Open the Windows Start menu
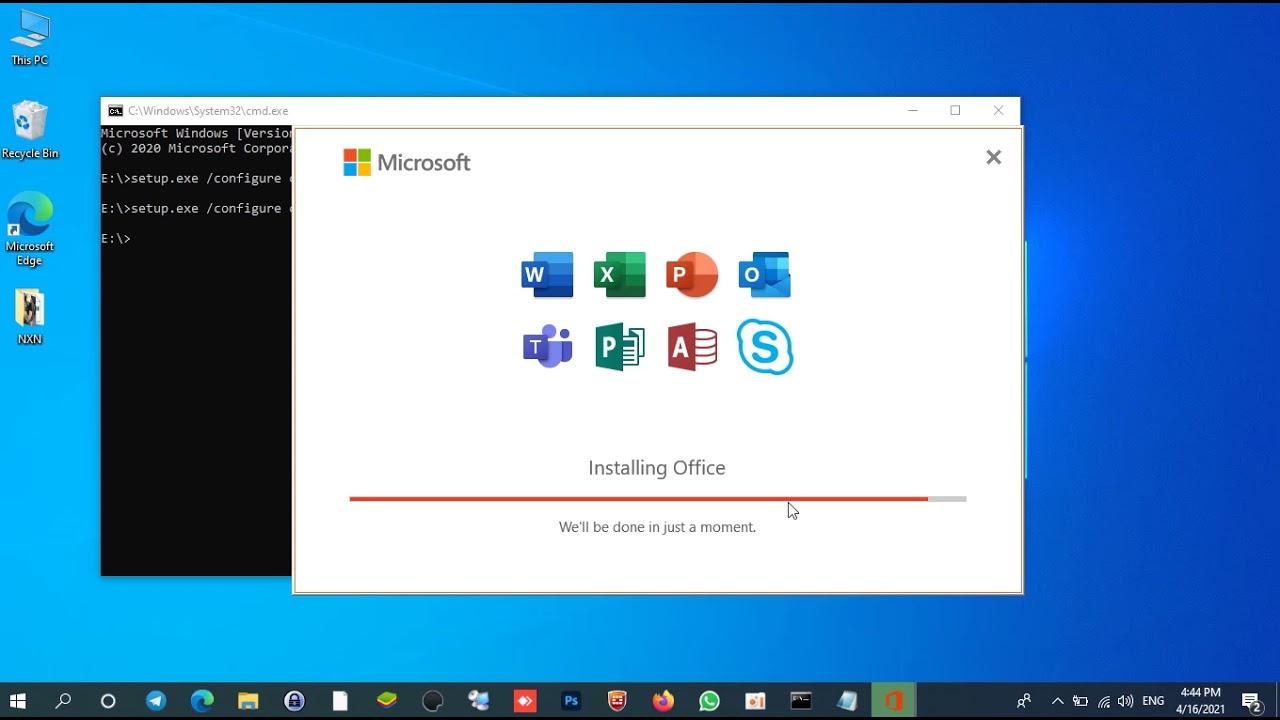Image resolution: width=1280 pixels, height=720 pixels. coord(17,701)
